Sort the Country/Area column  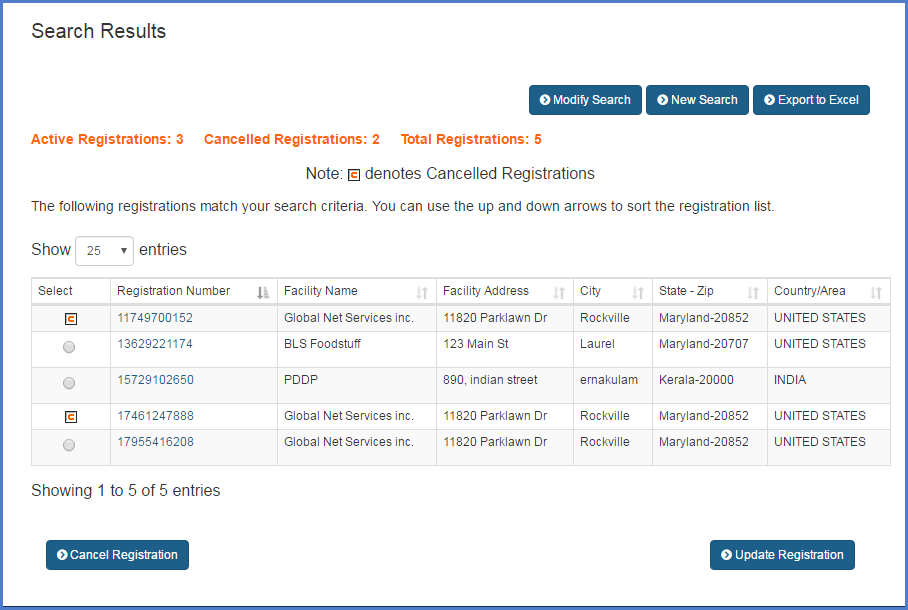876,292
